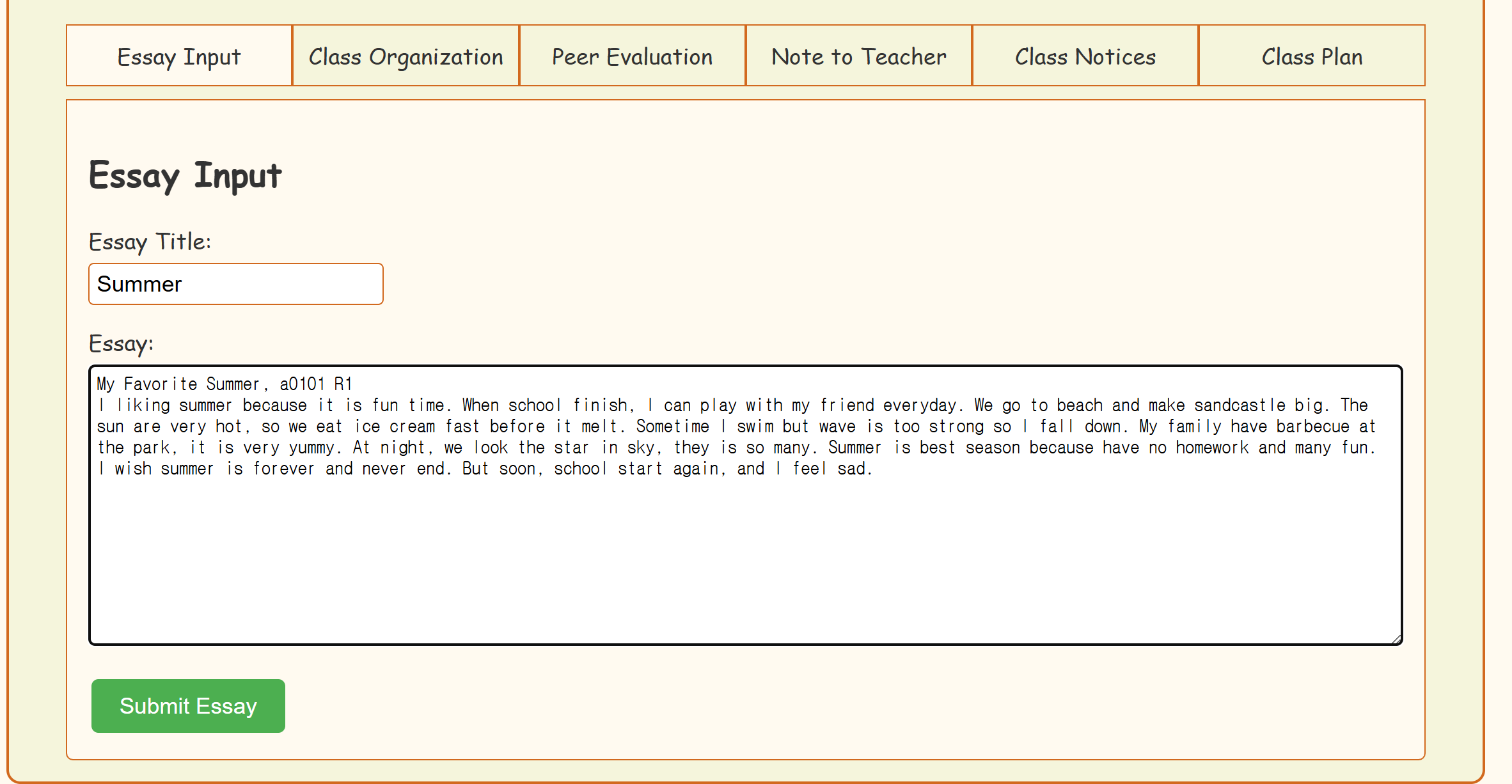Click the 'a0101 R1' code in the essay
The height and width of the screenshot is (784, 1512).
click(317, 383)
